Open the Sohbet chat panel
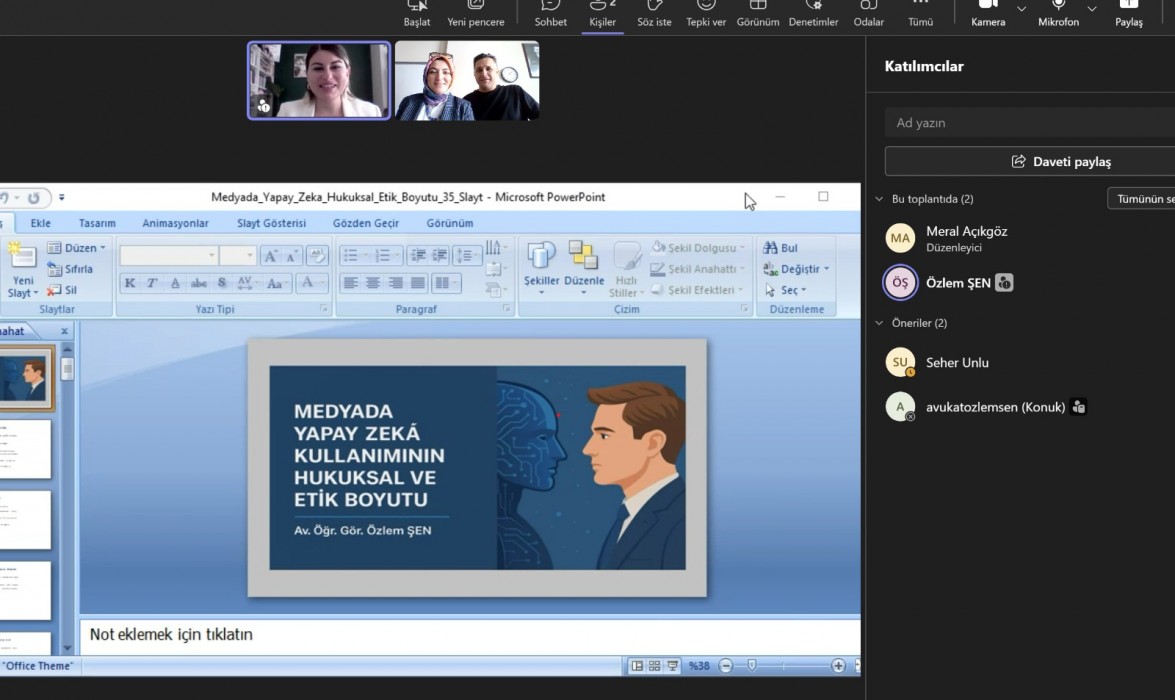Screen dimensions: 1175x700 550,13
